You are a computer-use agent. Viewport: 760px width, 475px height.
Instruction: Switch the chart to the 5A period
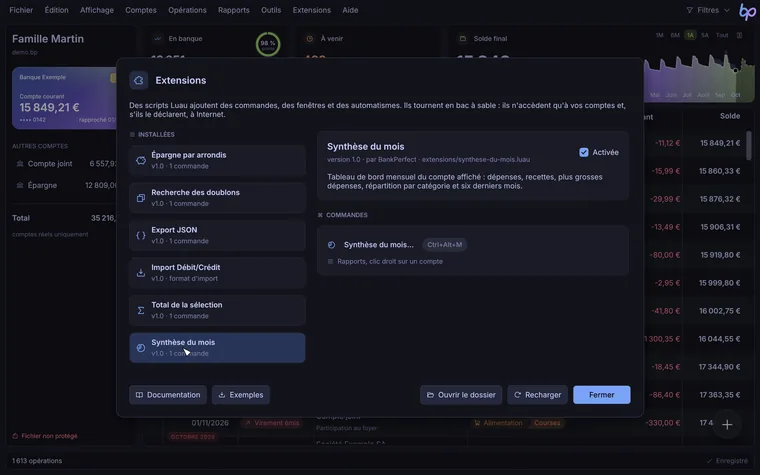point(705,35)
